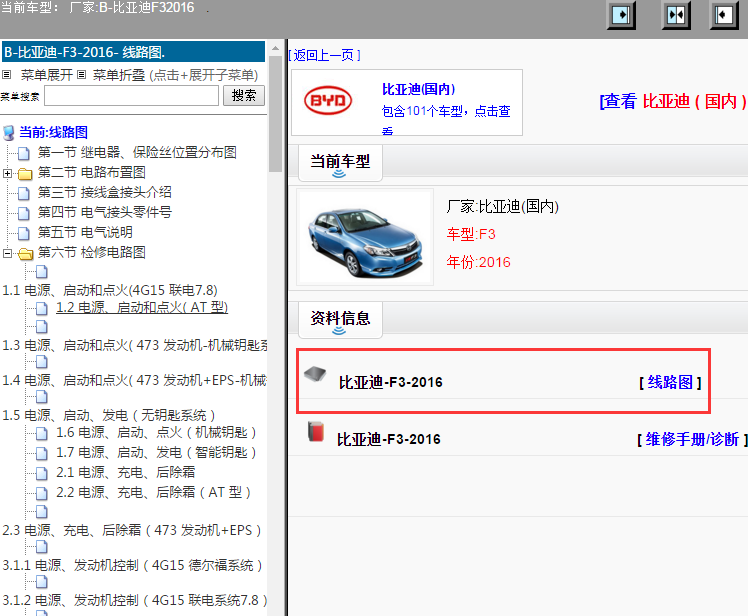Click the 返回上一页 link
The image size is (748, 616).
click(324, 55)
